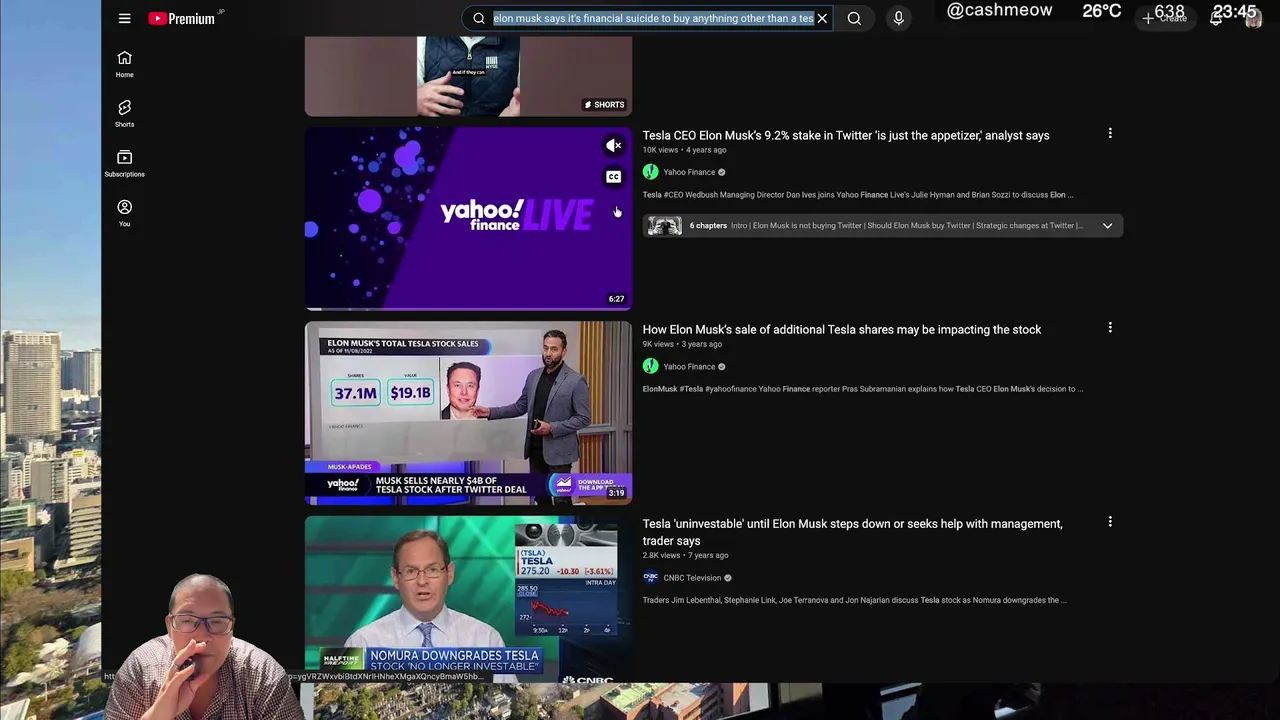Focus the search box with Elon Musk query

[653, 18]
